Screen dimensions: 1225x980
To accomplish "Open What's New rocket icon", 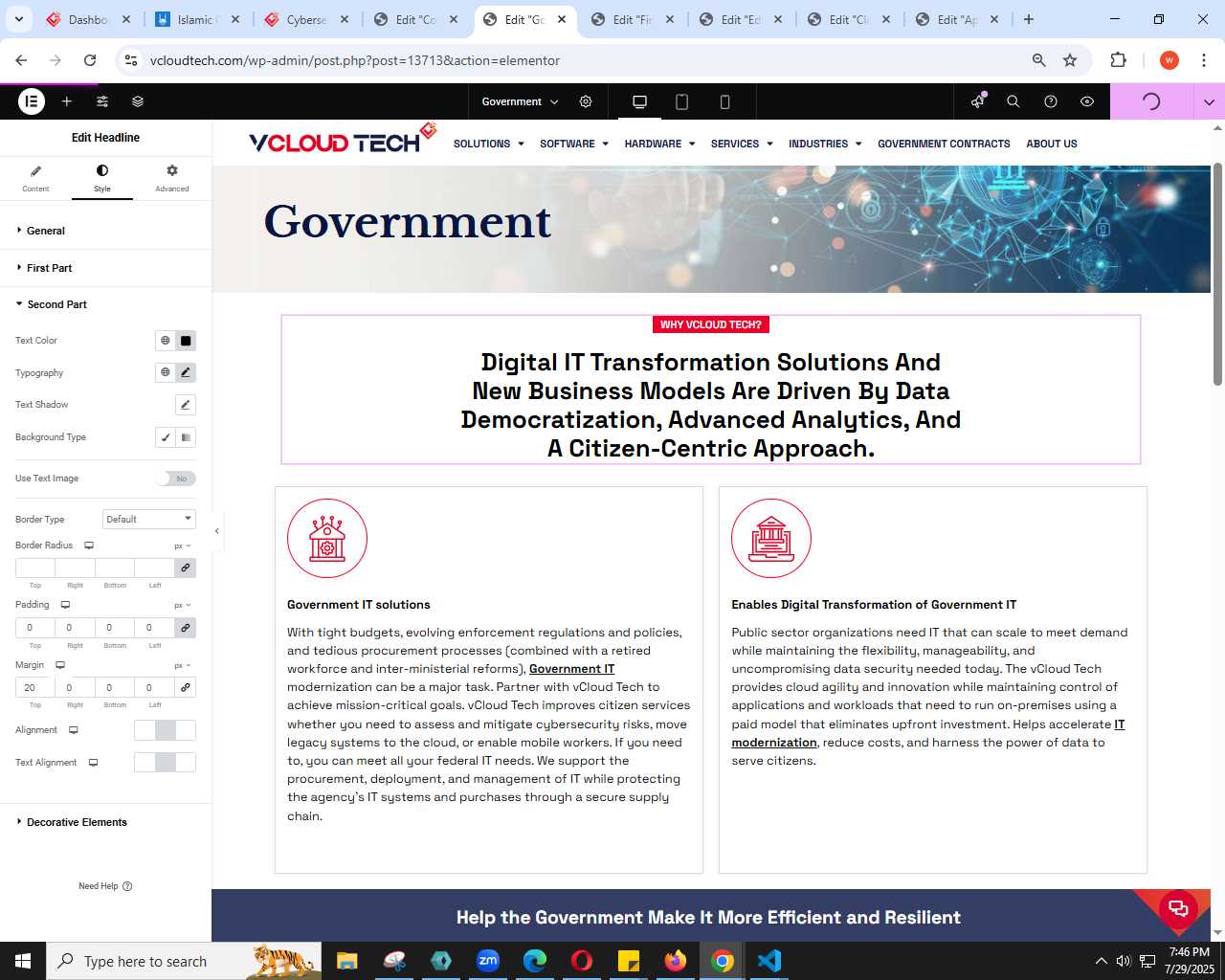I will [x=977, y=101].
